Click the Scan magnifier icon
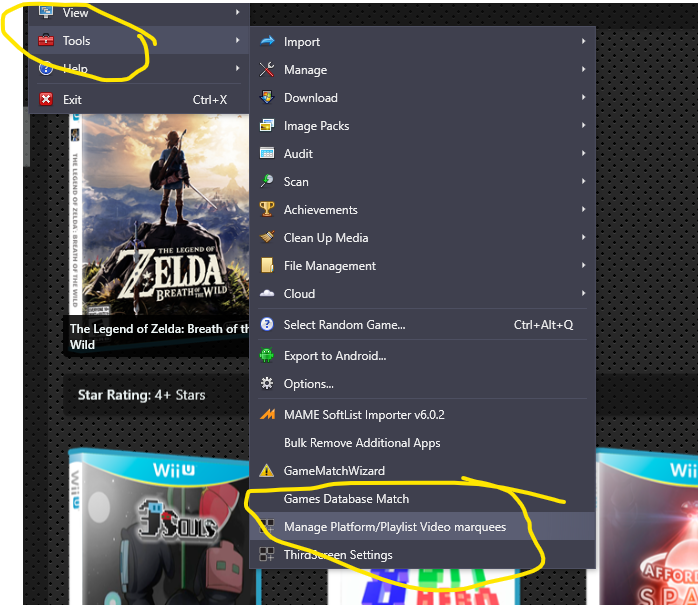This screenshot has width=698, height=605. point(267,182)
